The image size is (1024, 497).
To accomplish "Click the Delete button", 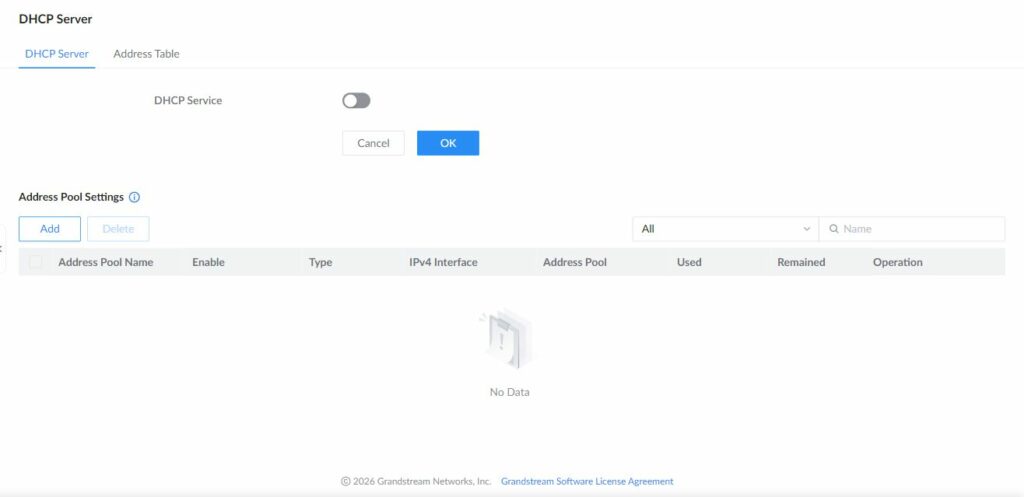I will (x=118, y=229).
